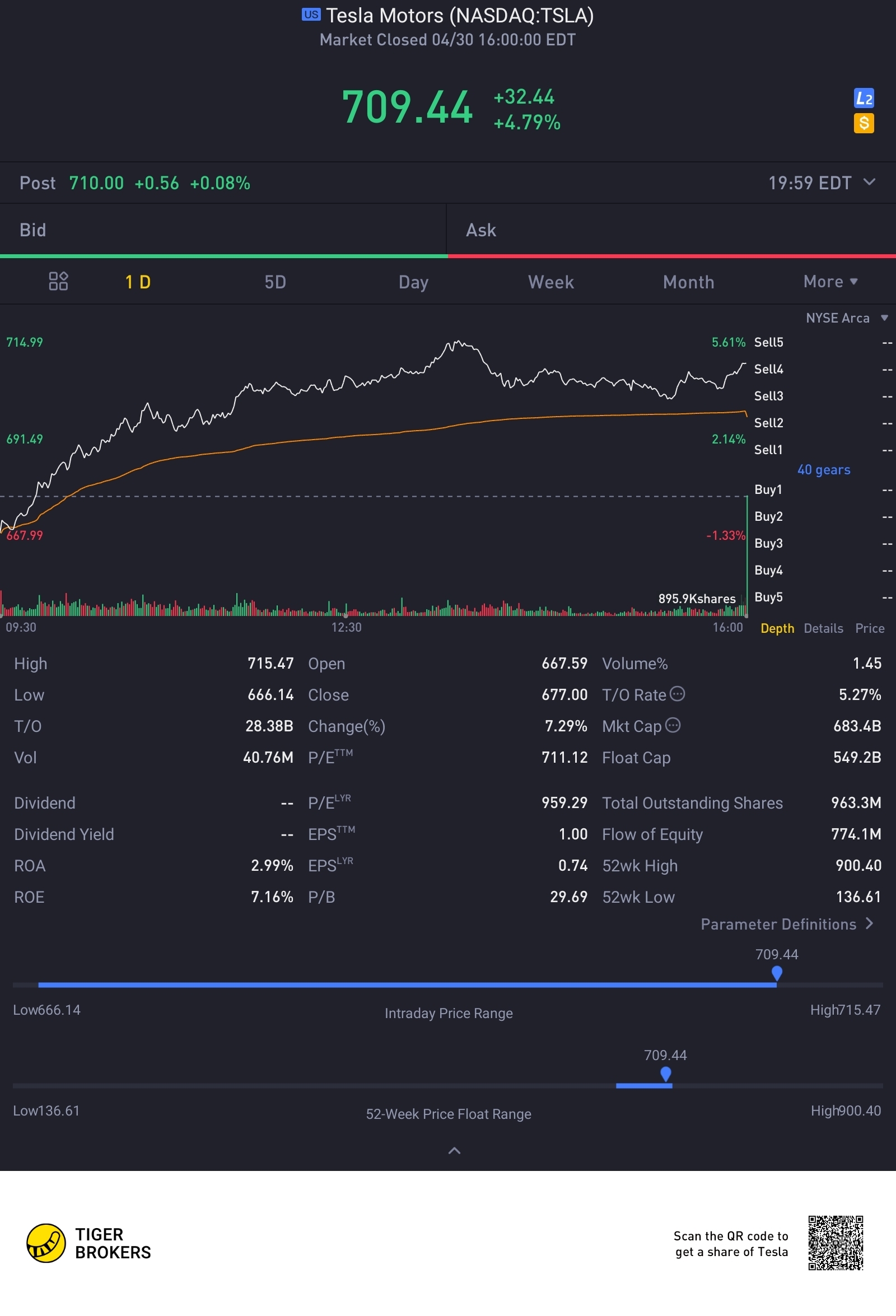Screen dimensions: 896x1316
Task: Tap the orange dollar S icon
Action: click(864, 123)
